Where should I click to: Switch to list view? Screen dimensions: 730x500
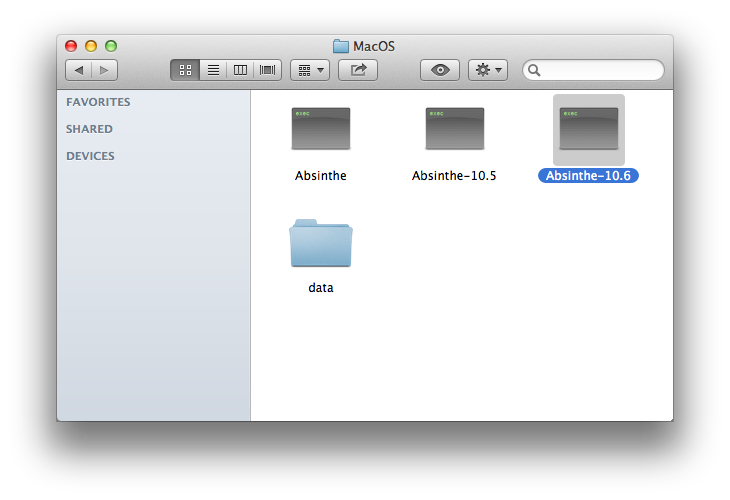coord(213,70)
